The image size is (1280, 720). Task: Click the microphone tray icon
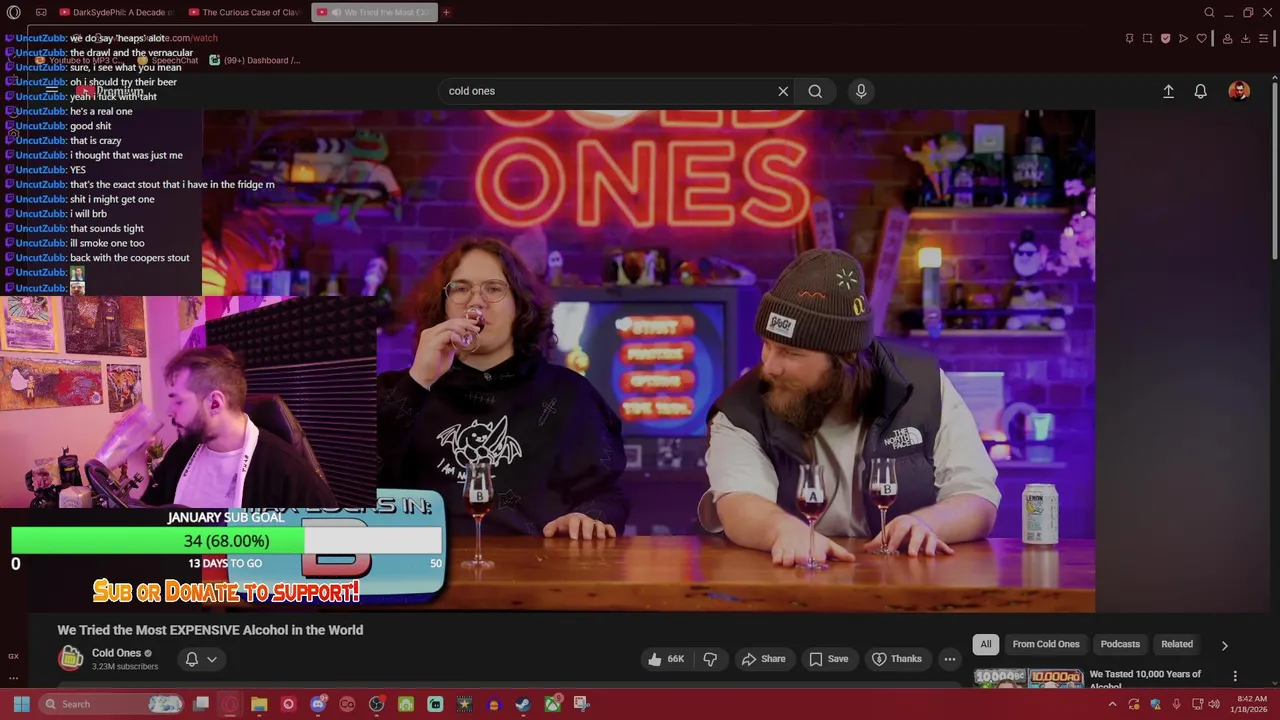(x=1176, y=704)
